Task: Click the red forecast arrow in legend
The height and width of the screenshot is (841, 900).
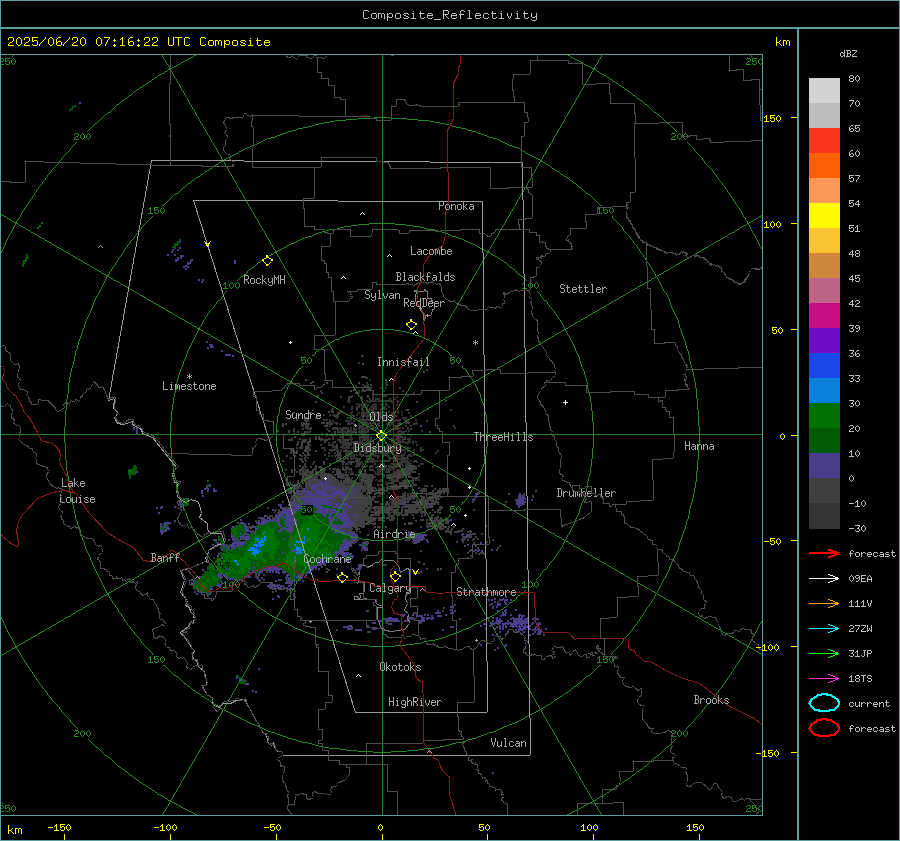Action: tap(824, 553)
